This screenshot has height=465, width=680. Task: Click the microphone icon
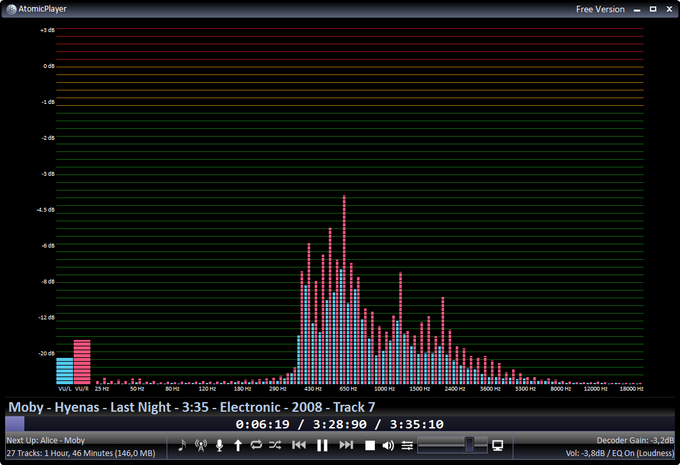click(x=219, y=445)
